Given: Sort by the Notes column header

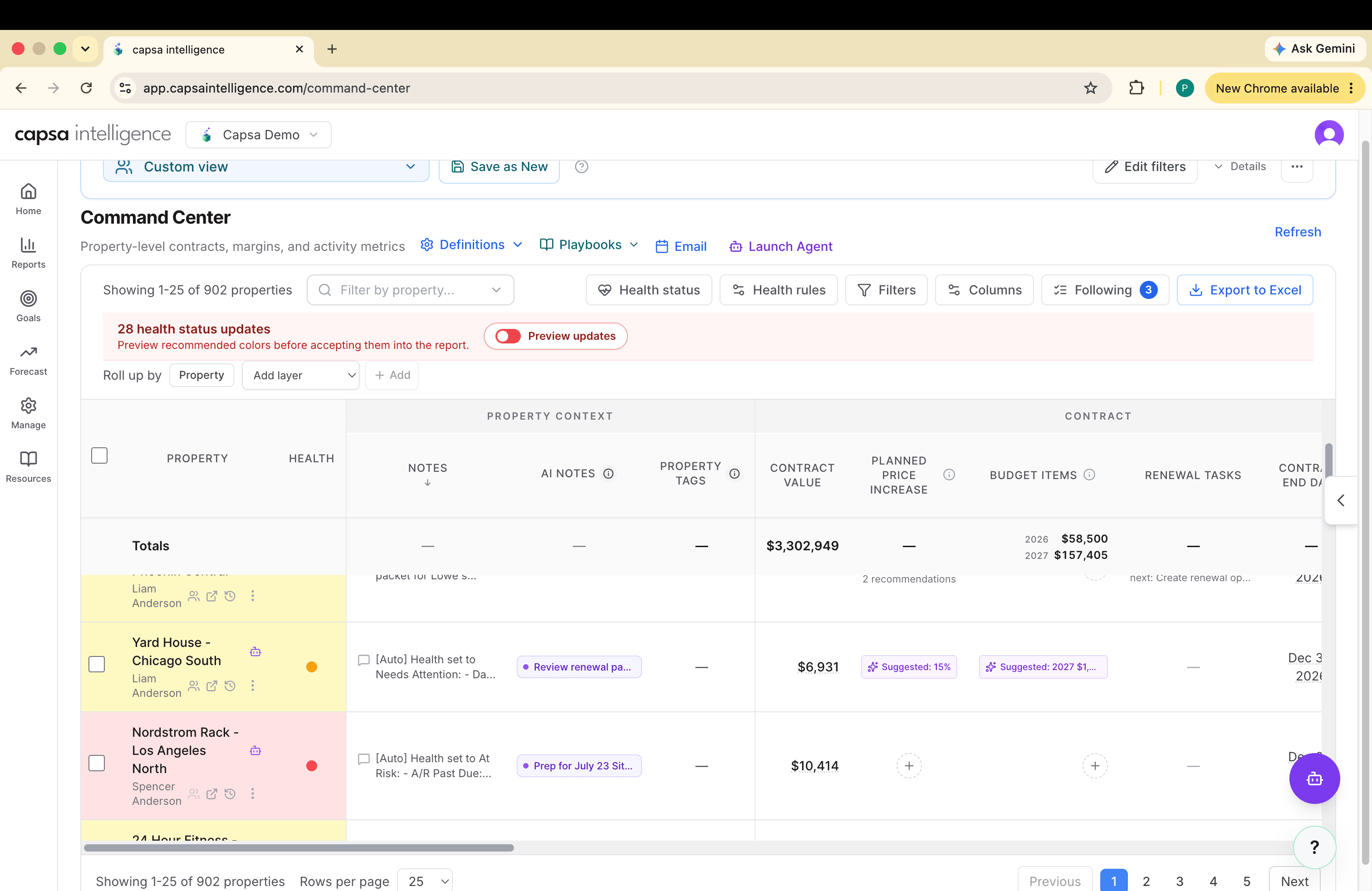Looking at the screenshot, I should pos(427,474).
